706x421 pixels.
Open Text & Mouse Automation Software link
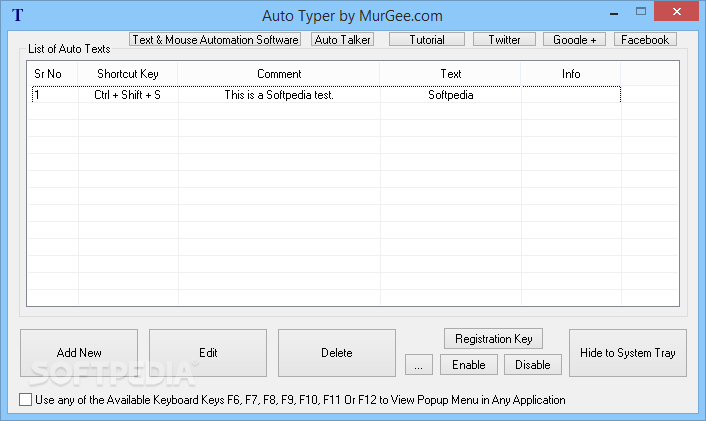215,40
